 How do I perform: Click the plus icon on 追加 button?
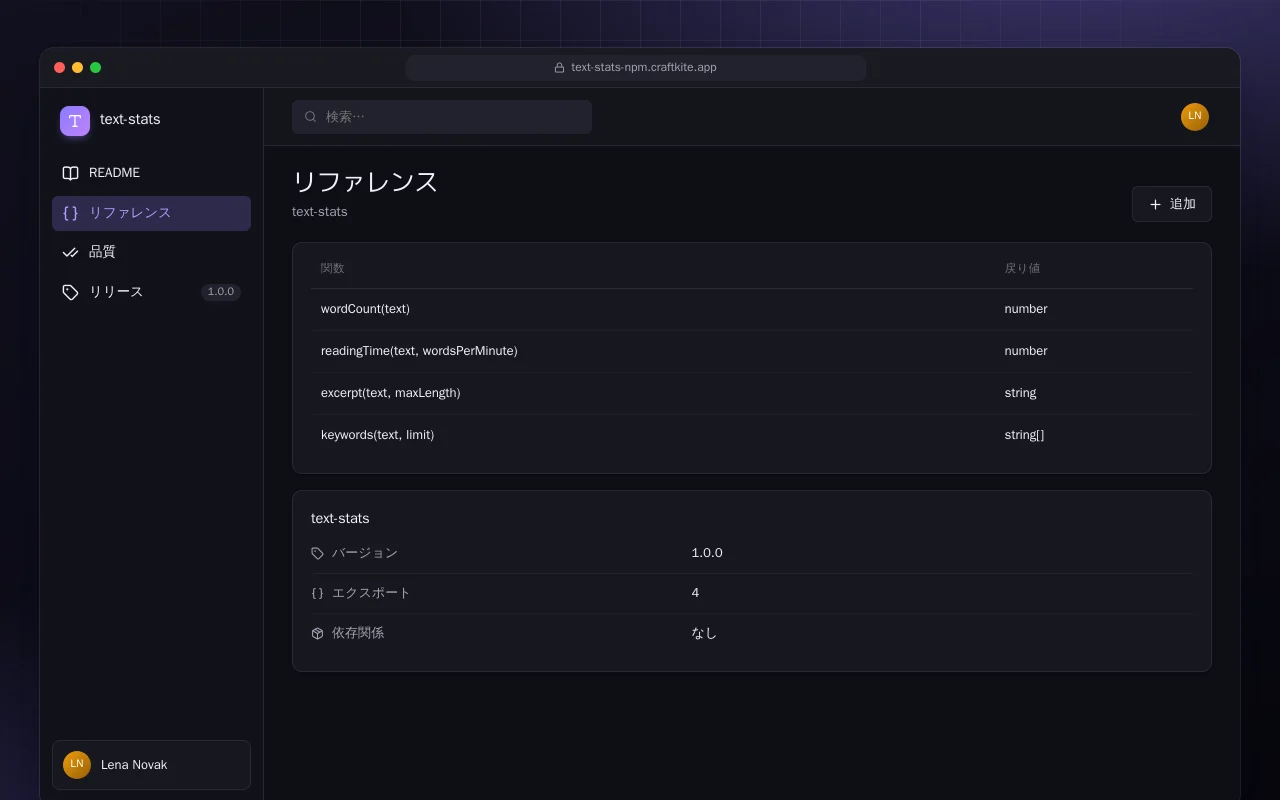(x=1155, y=204)
